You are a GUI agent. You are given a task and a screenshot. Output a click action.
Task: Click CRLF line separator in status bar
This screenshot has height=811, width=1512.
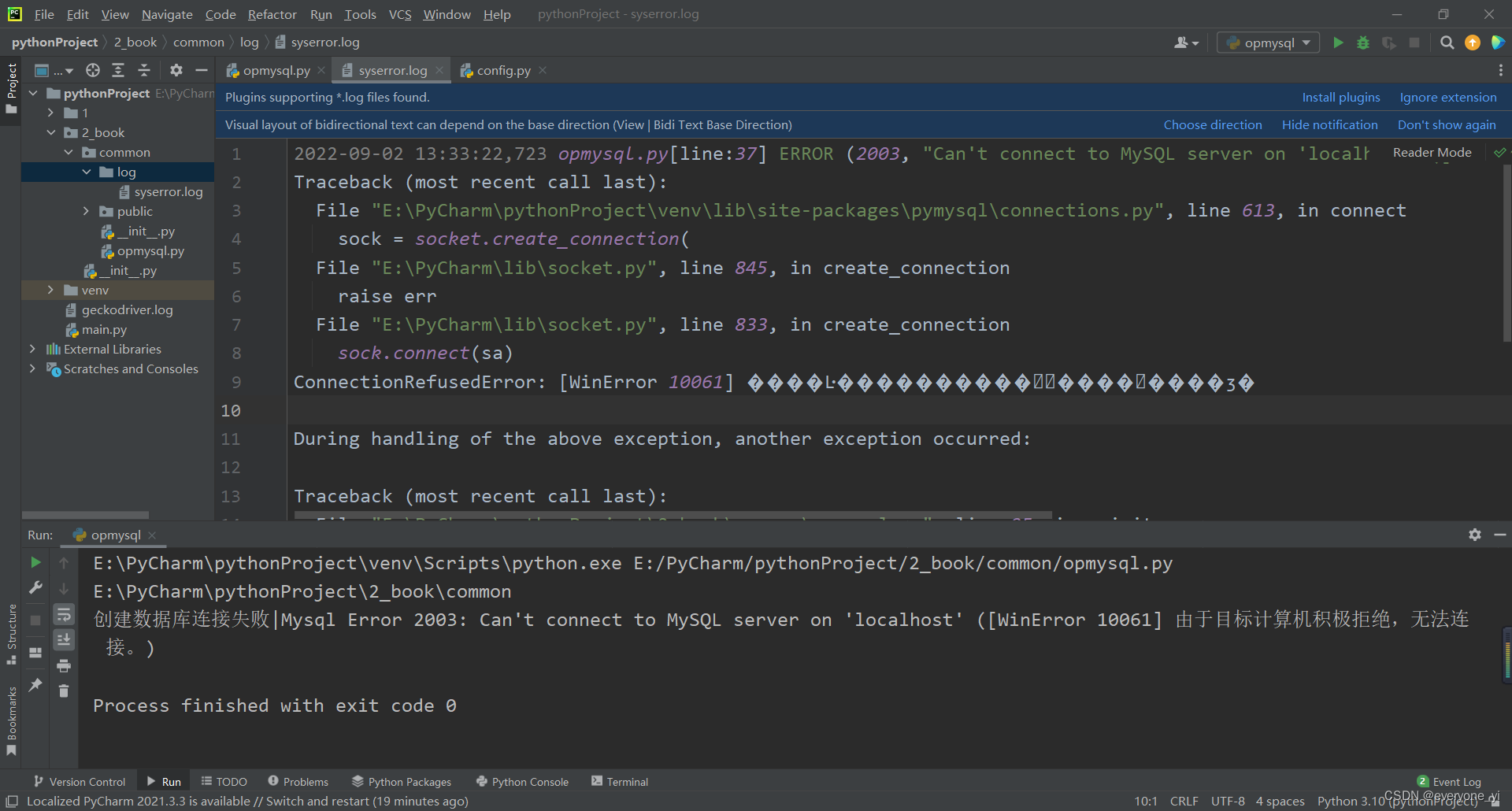(1184, 801)
